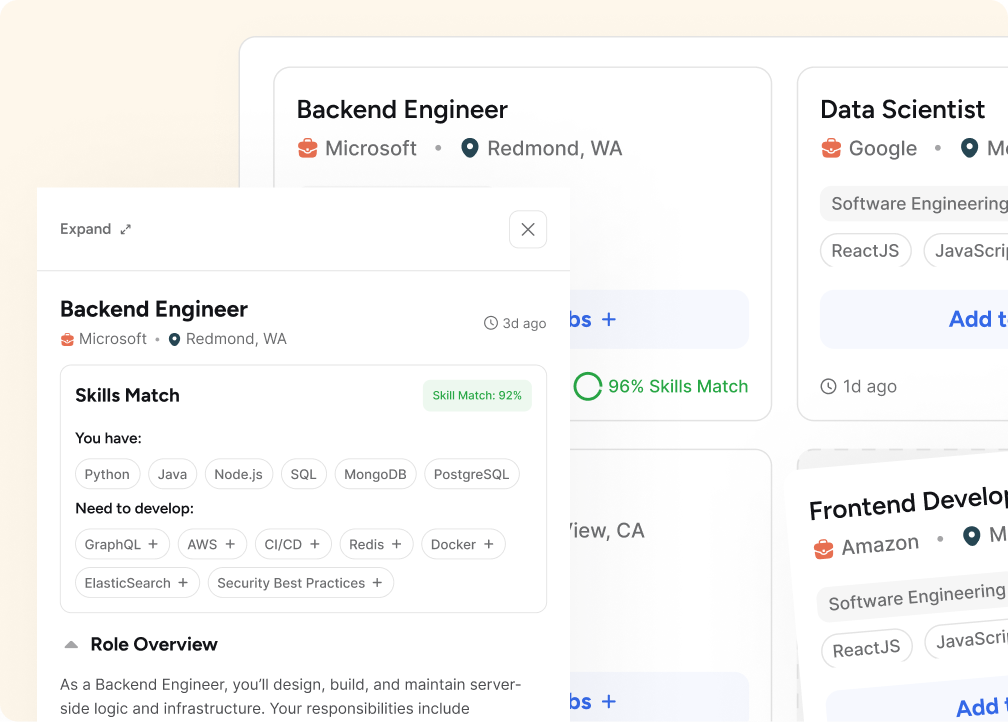The width and height of the screenshot is (1008, 722).
Task: Collapse the Role Overview section
Action: pos(71,645)
